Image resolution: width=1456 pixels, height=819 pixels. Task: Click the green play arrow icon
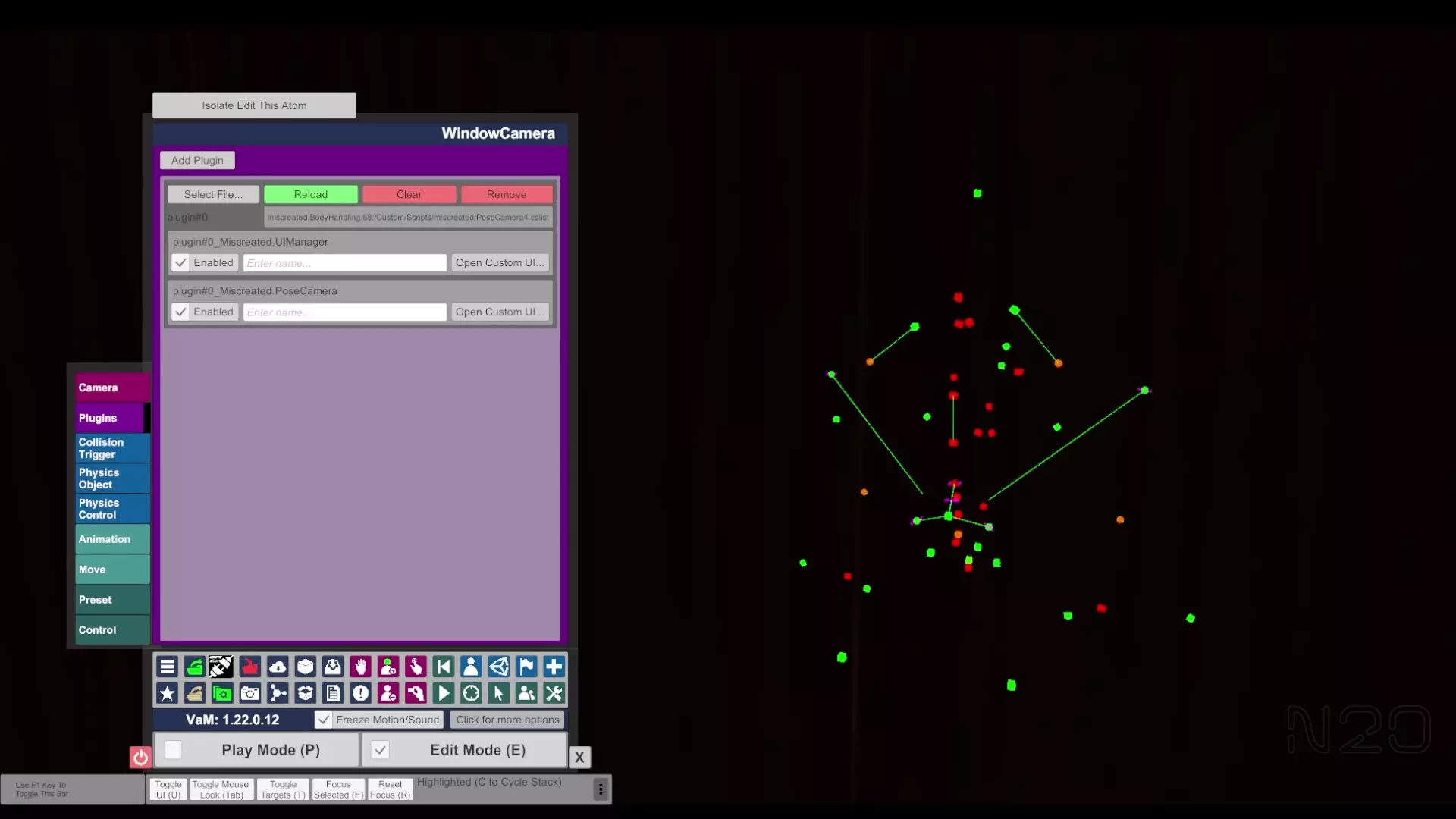[444, 693]
